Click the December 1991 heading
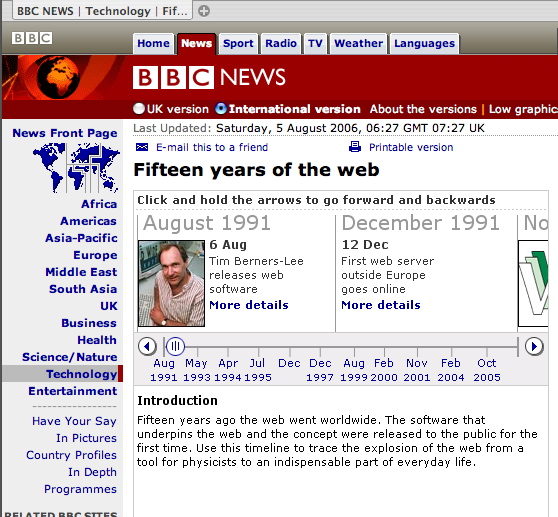 point(421,223)
